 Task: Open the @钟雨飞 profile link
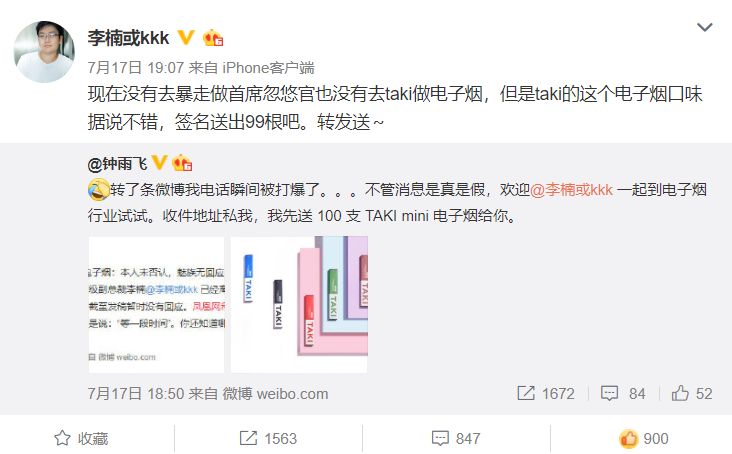[x=118, y=164]
